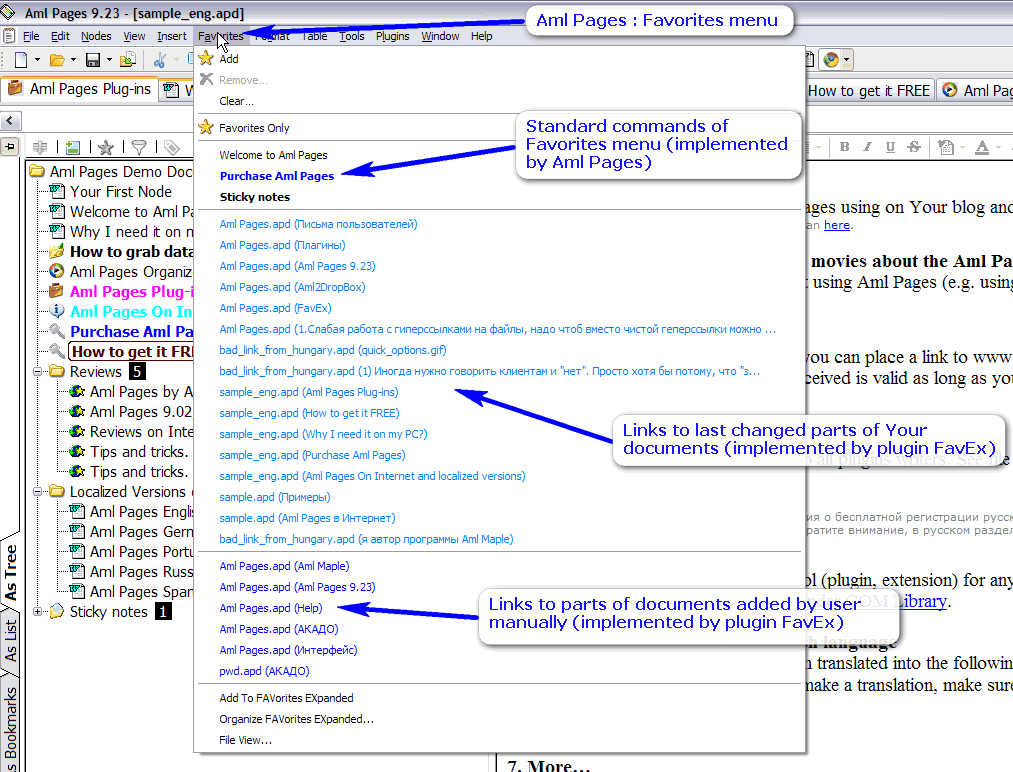
Task: Click the star icon beside Favorites Only
Action: coord(206,127)
